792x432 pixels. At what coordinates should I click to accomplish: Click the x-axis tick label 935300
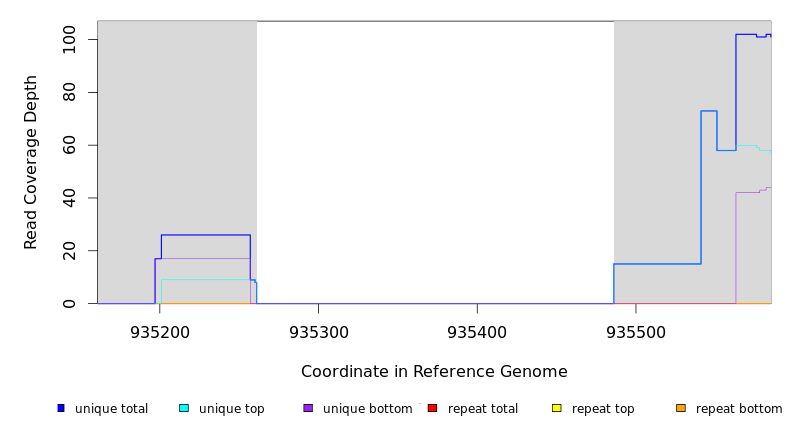coord(318,331)
